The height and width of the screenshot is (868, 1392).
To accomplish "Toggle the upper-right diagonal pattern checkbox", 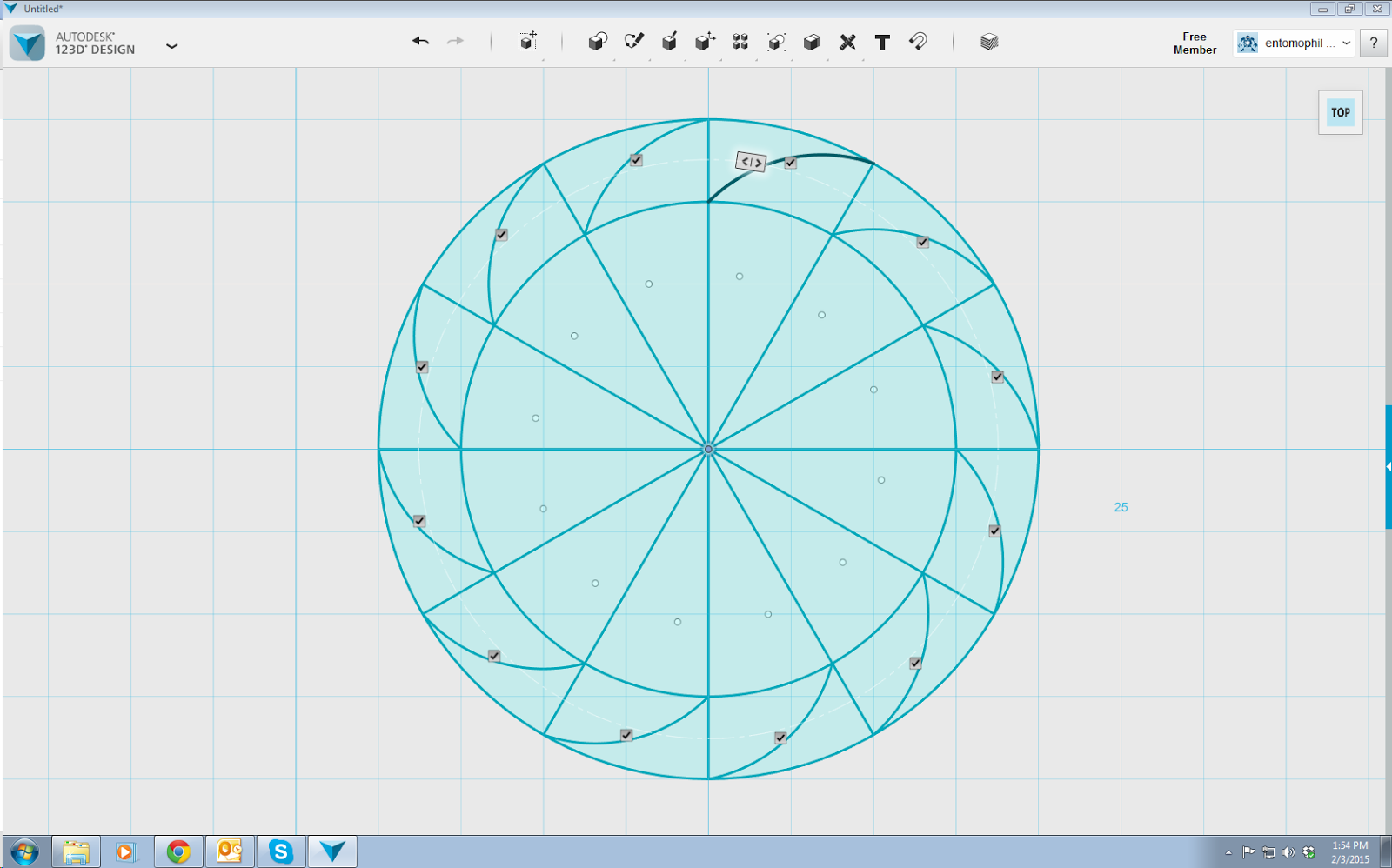I will pos(922,242).
